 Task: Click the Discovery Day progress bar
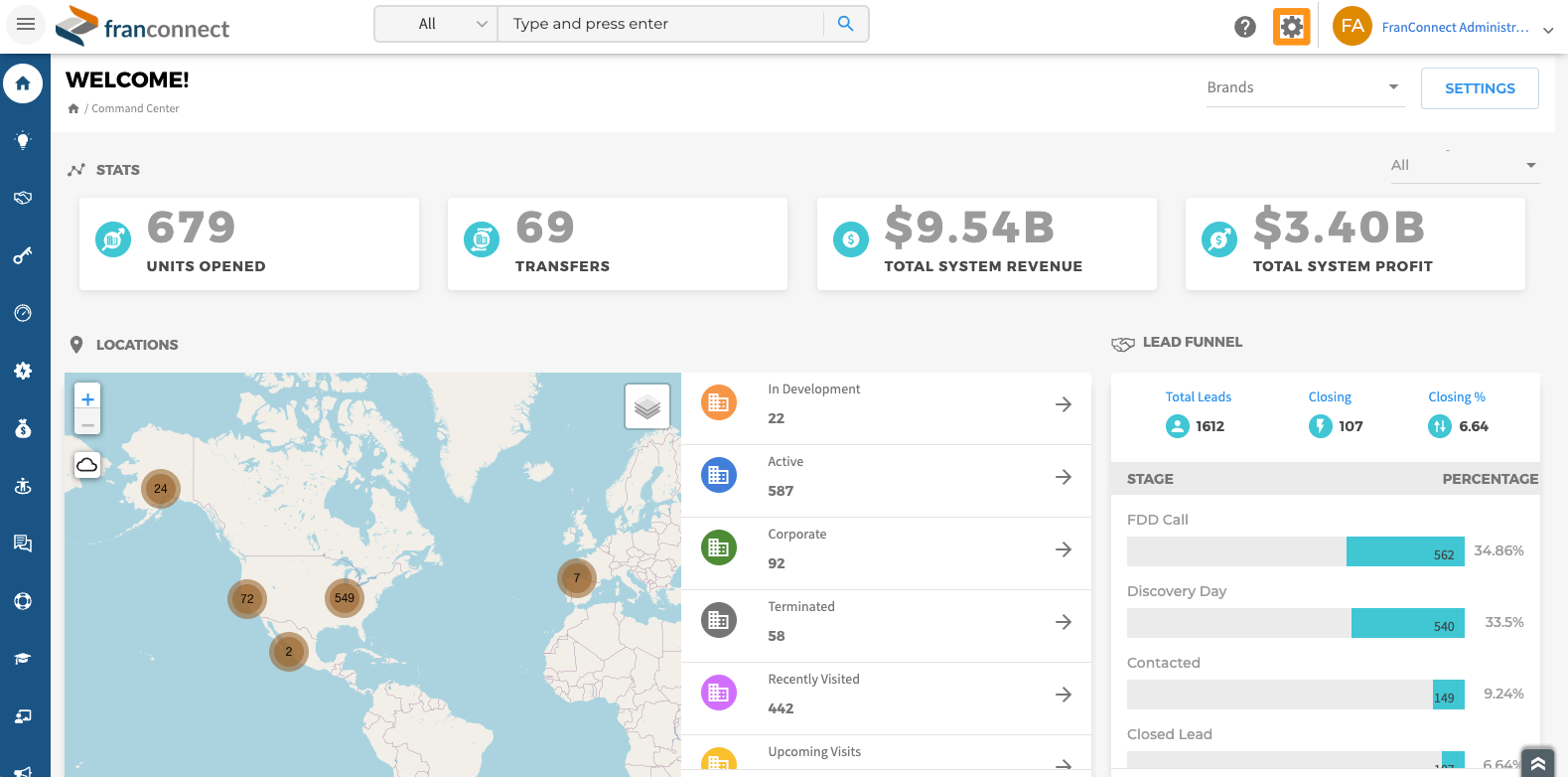click(1296, 623)
